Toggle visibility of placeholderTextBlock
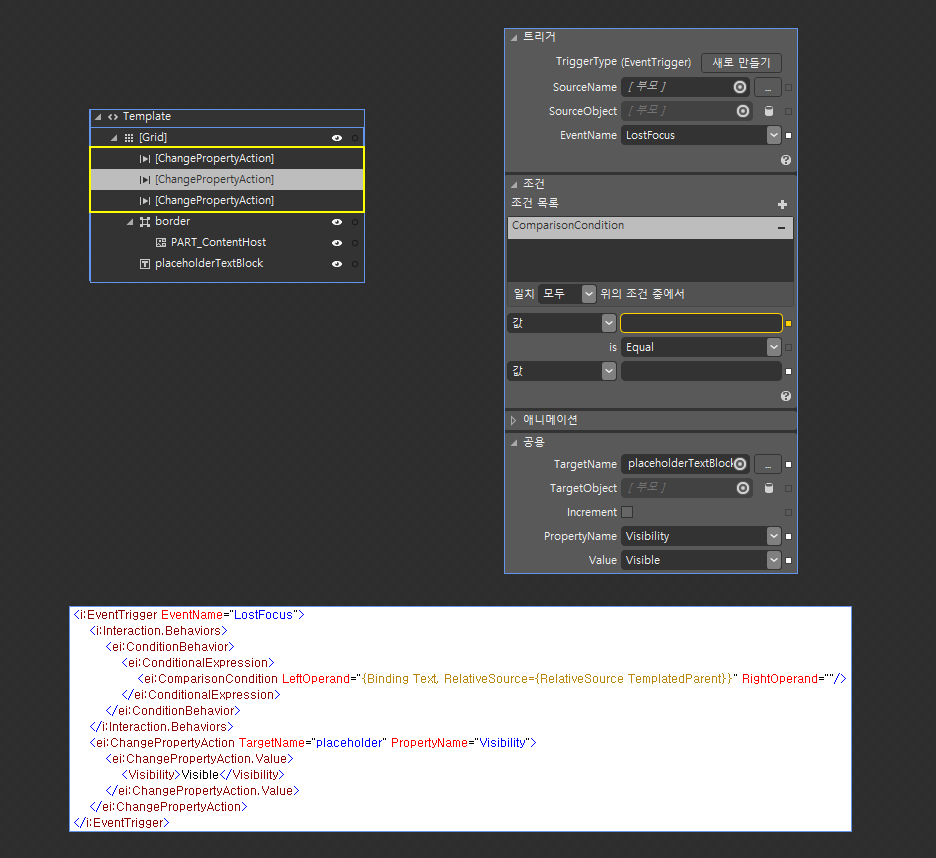The image size is (936, 858). 337,264
